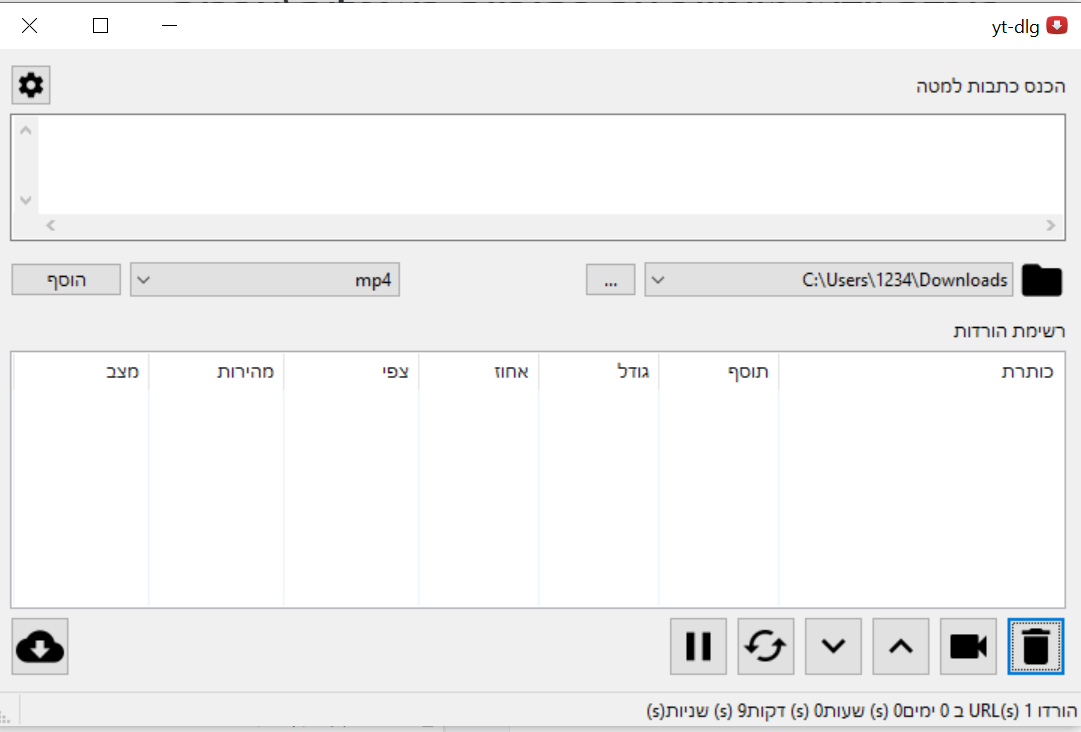Click the "..." browse button

click(x=610, y=281)
